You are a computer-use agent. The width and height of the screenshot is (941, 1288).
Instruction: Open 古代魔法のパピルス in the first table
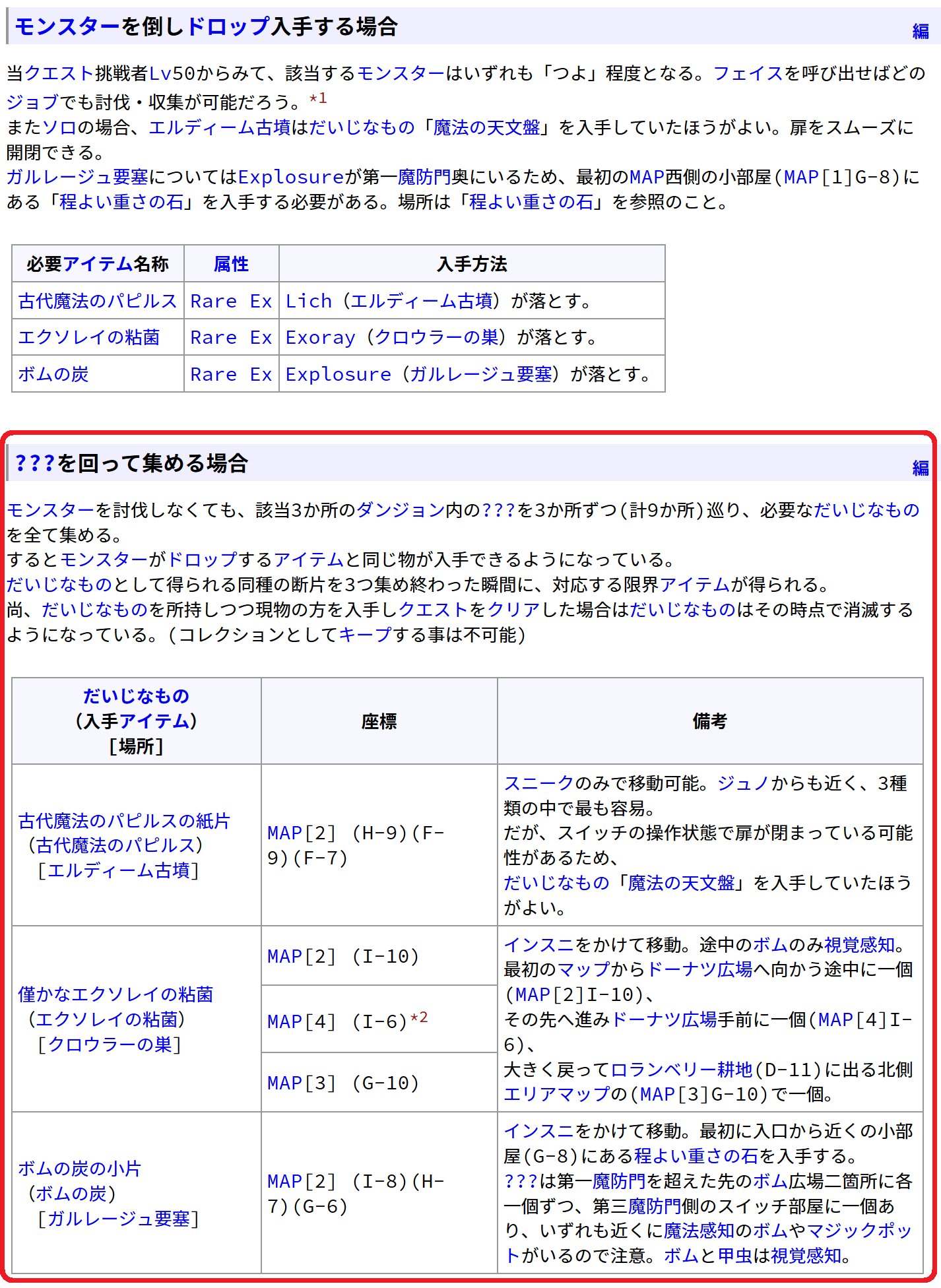click(98, 301)
